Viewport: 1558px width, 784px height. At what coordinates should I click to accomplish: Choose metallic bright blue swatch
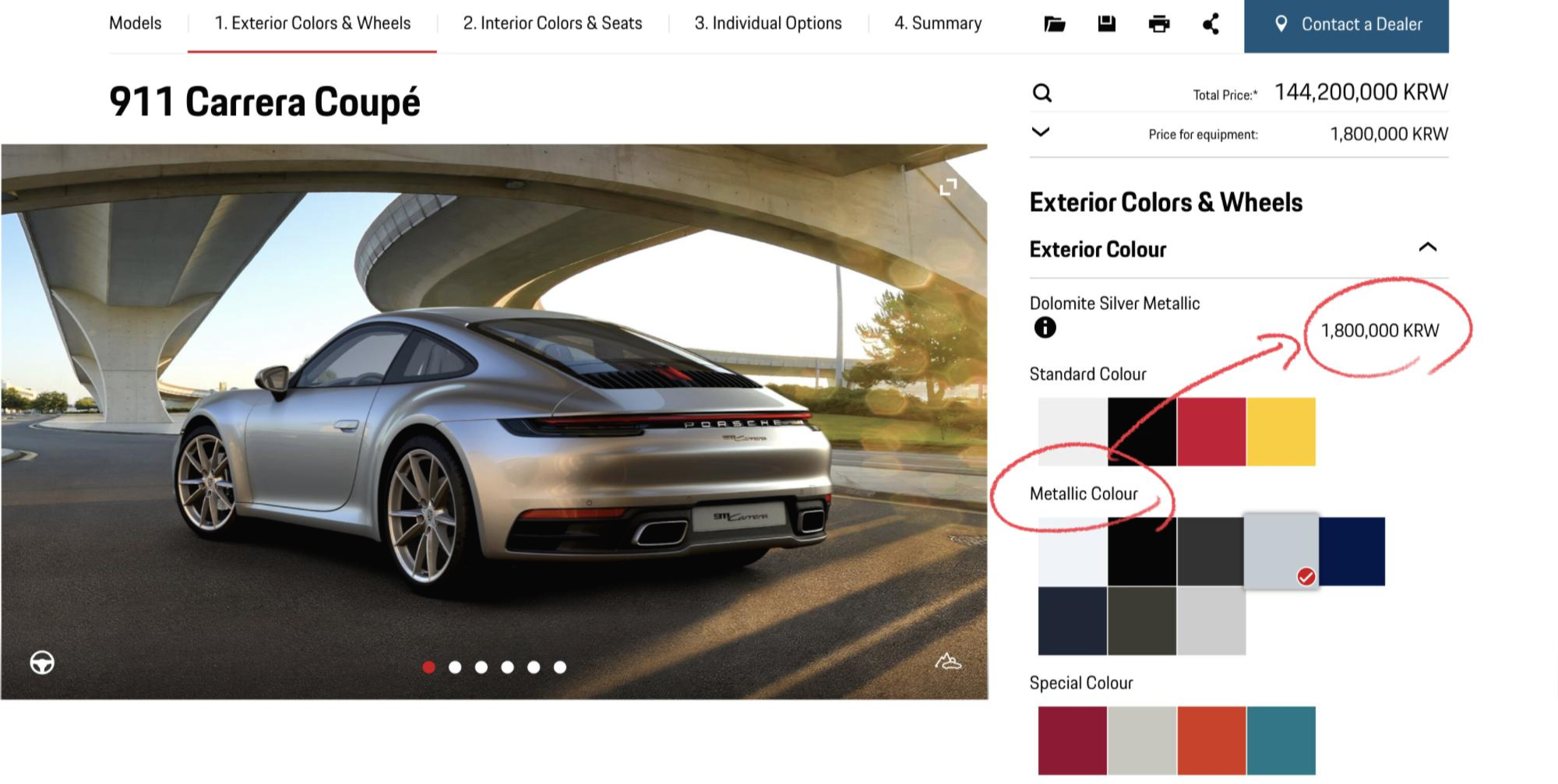1352,551
